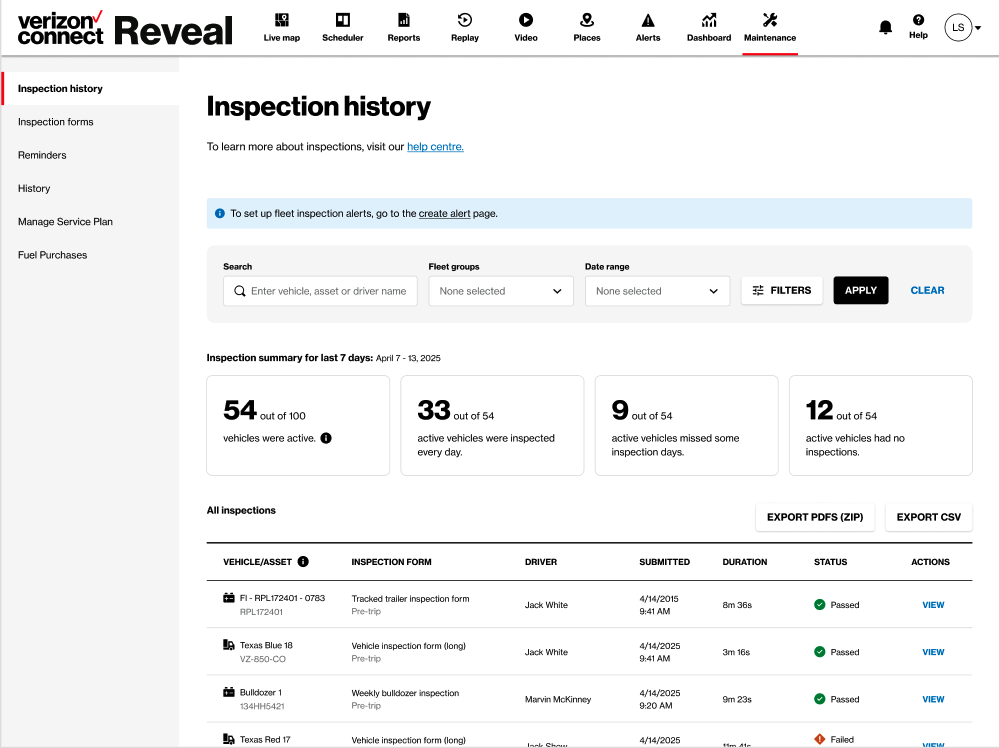Viewport: 999px width, 748px height.
Task: Click vehicle icon for Texas Red 17
Action: [x=229, y=739]
